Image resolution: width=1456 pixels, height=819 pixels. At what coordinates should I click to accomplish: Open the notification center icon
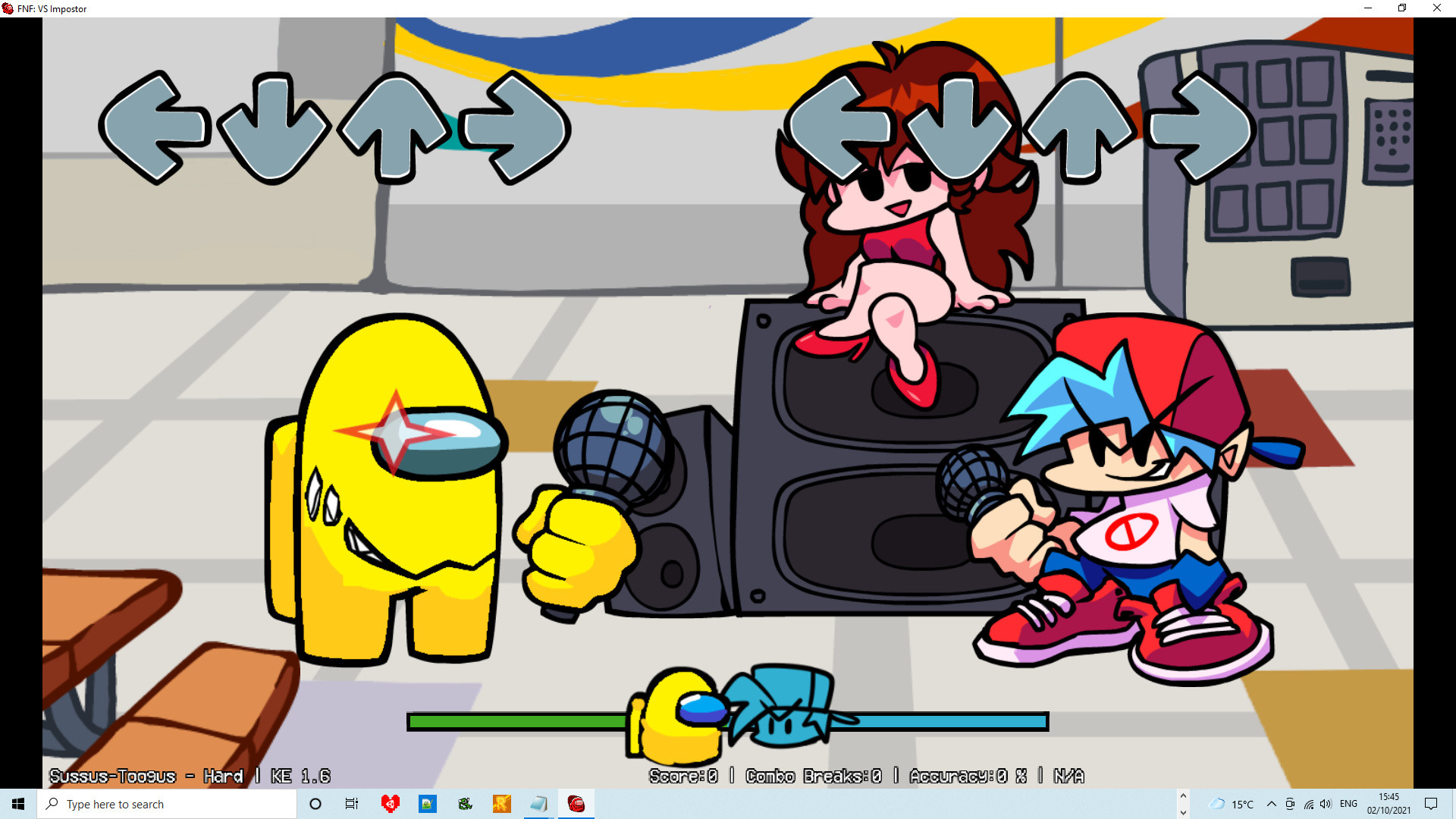coord(1431,804)
